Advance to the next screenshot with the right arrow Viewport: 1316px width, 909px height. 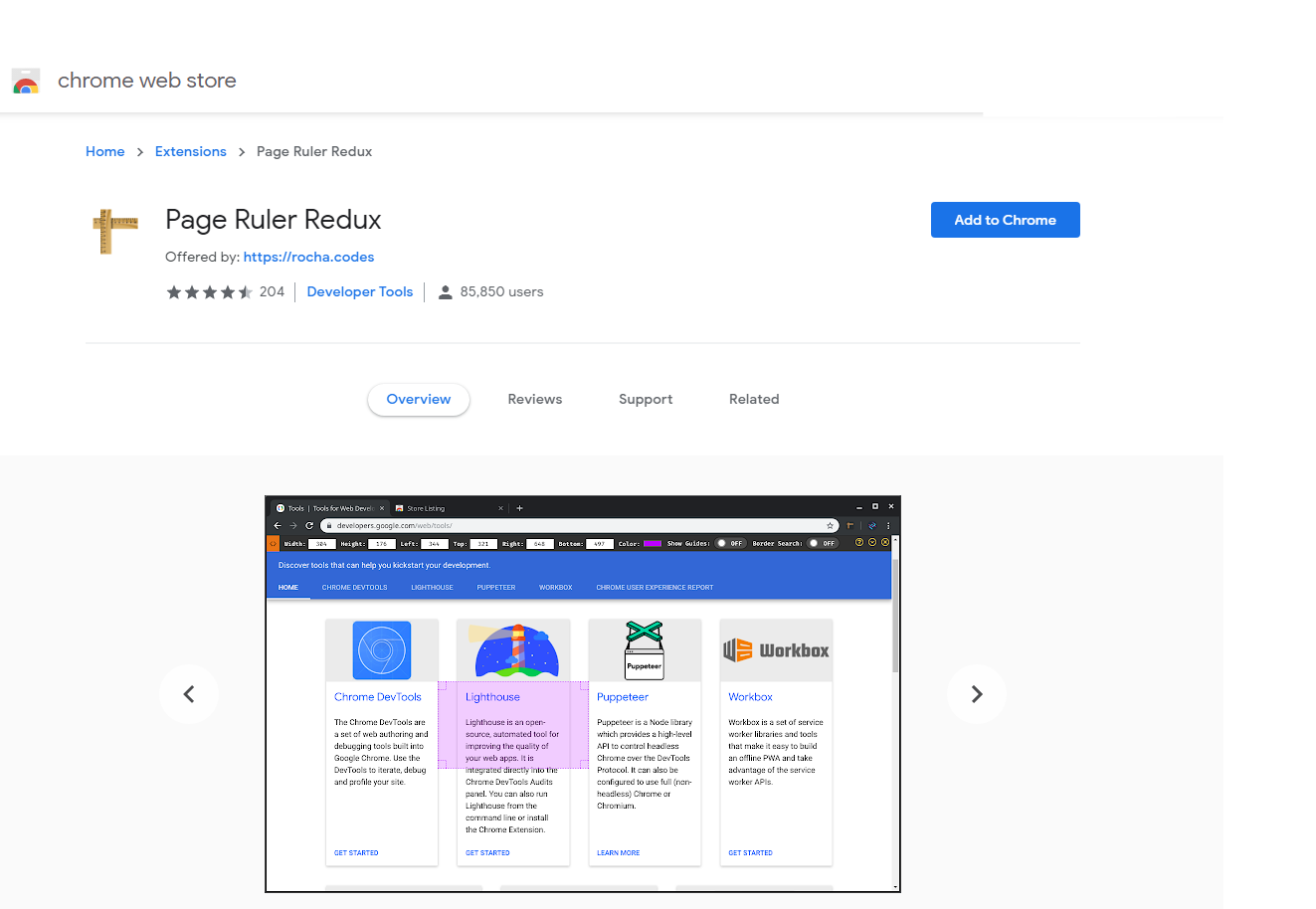point(977,694)
